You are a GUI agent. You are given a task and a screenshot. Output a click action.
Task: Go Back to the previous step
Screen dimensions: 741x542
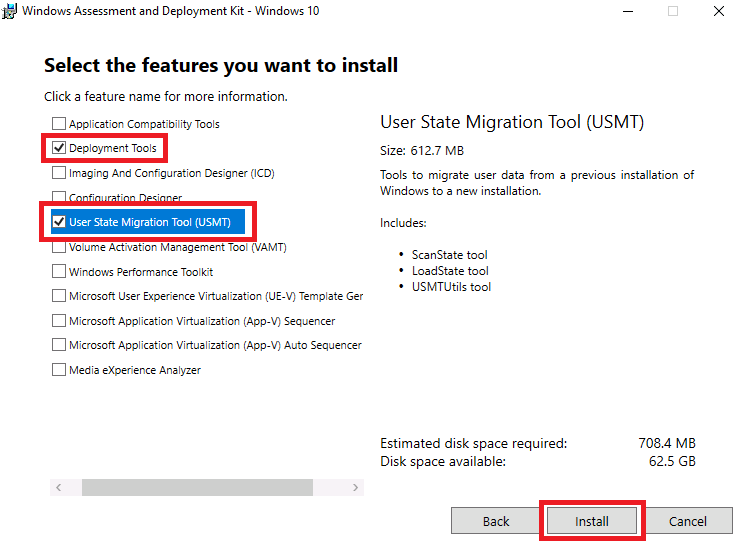point(496,521)
